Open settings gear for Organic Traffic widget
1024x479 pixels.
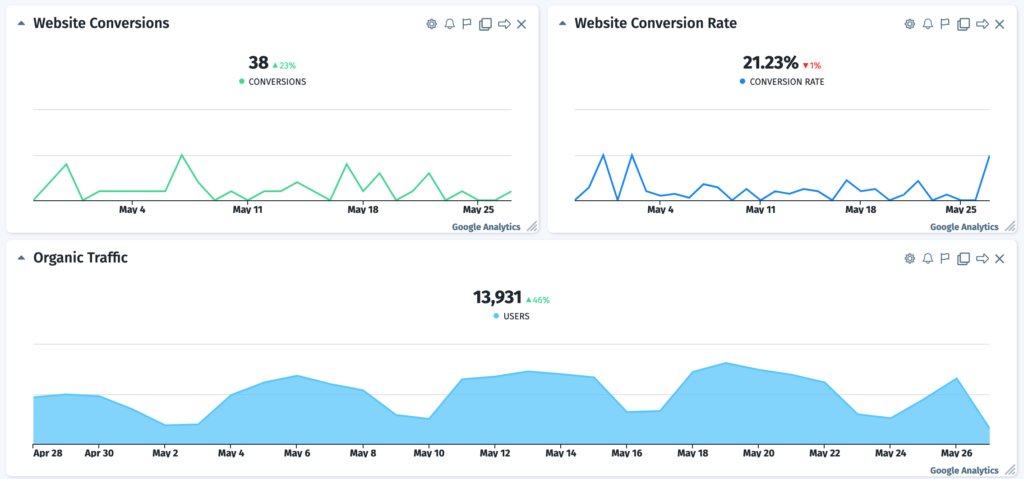pyautogui.click(x=909, y=259)
